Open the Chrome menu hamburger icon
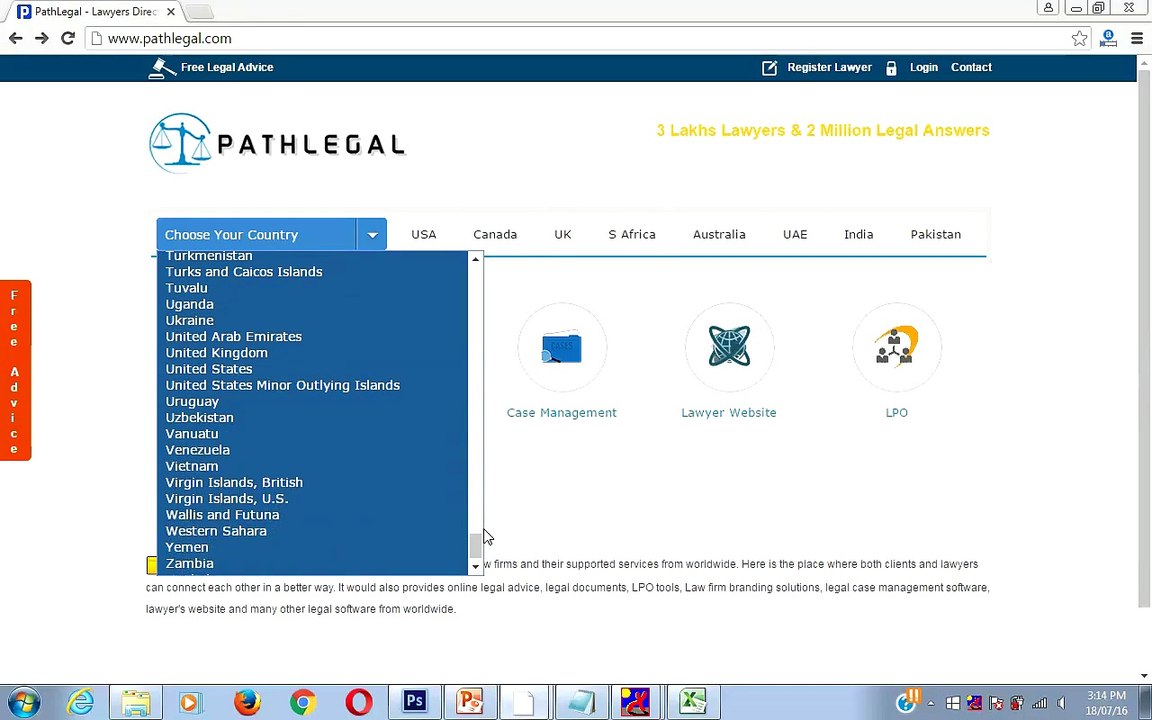 click(x=1137, y=38)
